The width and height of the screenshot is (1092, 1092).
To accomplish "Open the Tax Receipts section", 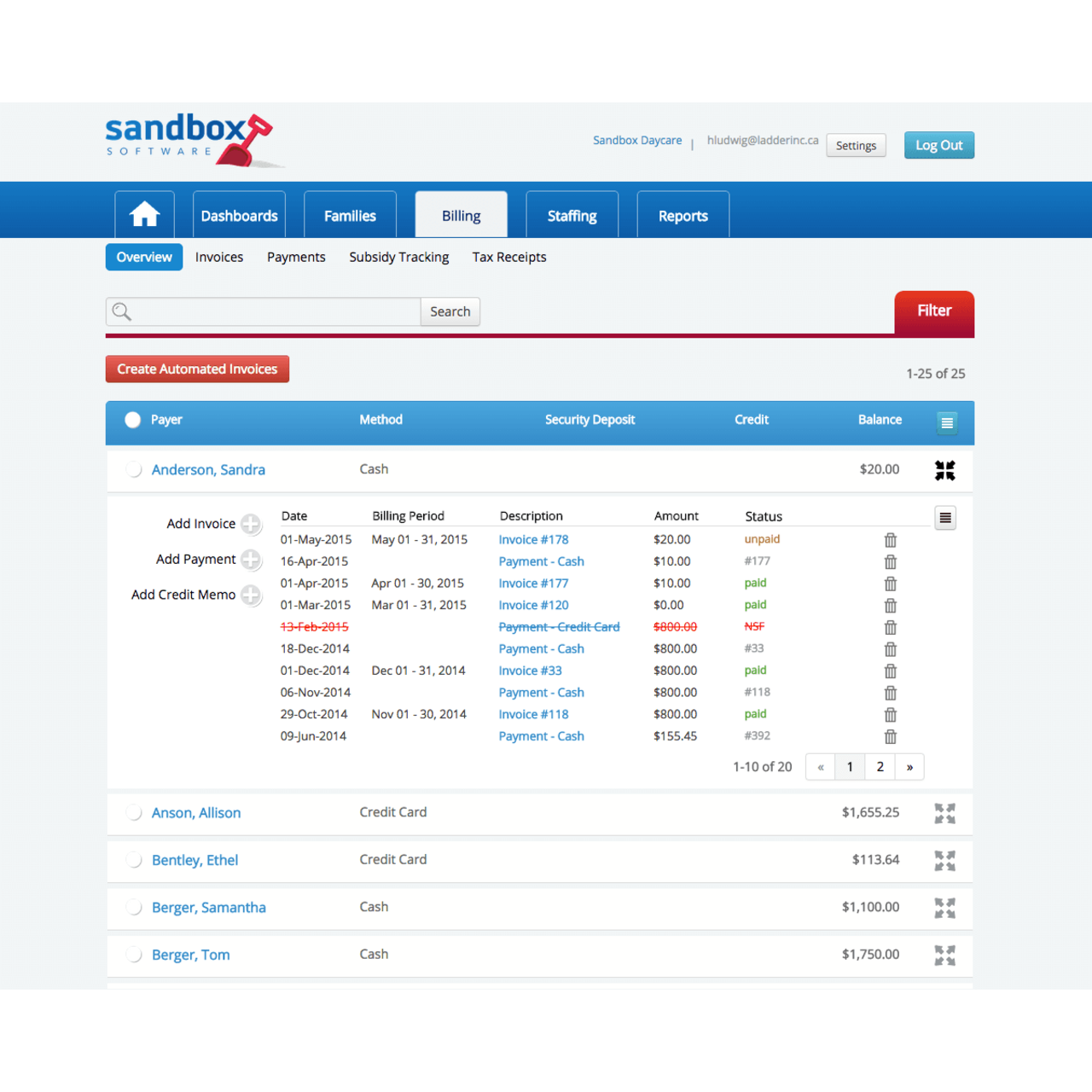I will [509, 257].
